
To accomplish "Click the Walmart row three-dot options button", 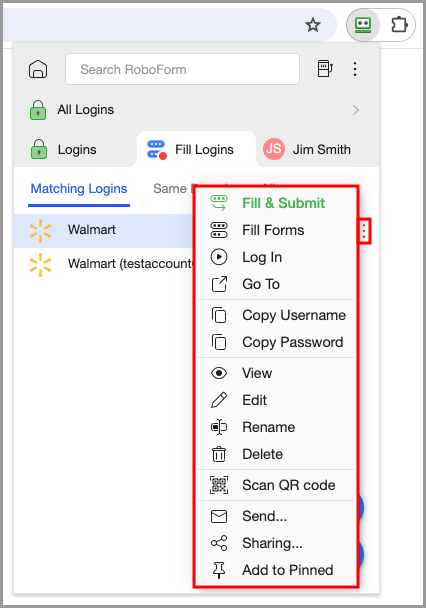I will tap(364, 231).
